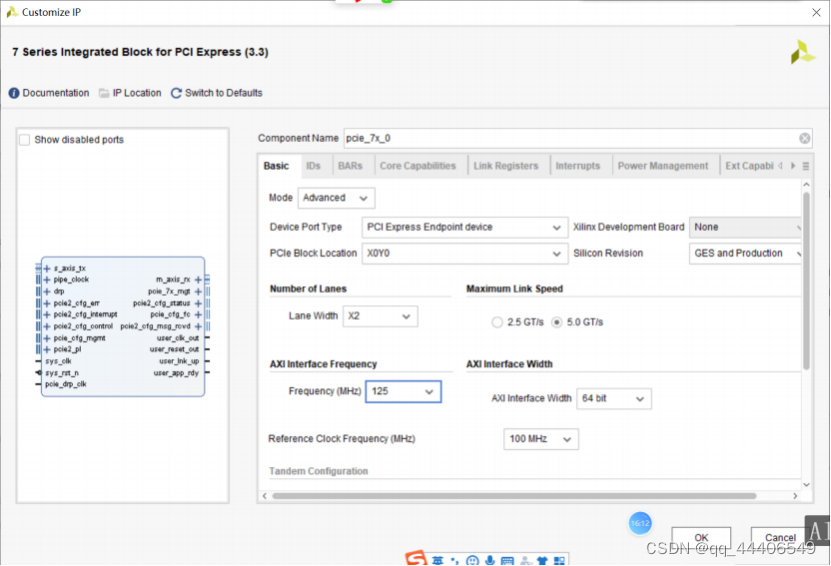Expand the drp interface plus icon
This screenshot has width=831, height=566.
(47, 291)
